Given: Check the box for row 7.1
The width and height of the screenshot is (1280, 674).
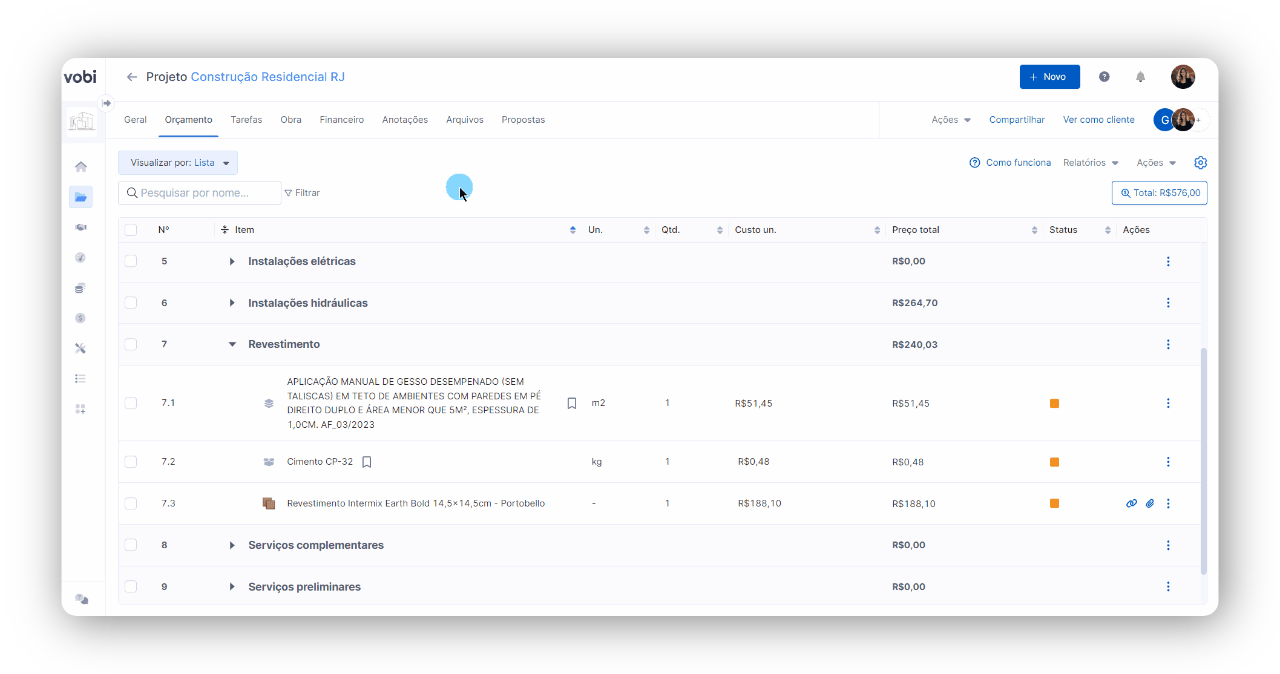Looking at the screenshot, I should (x=131, y=403).
